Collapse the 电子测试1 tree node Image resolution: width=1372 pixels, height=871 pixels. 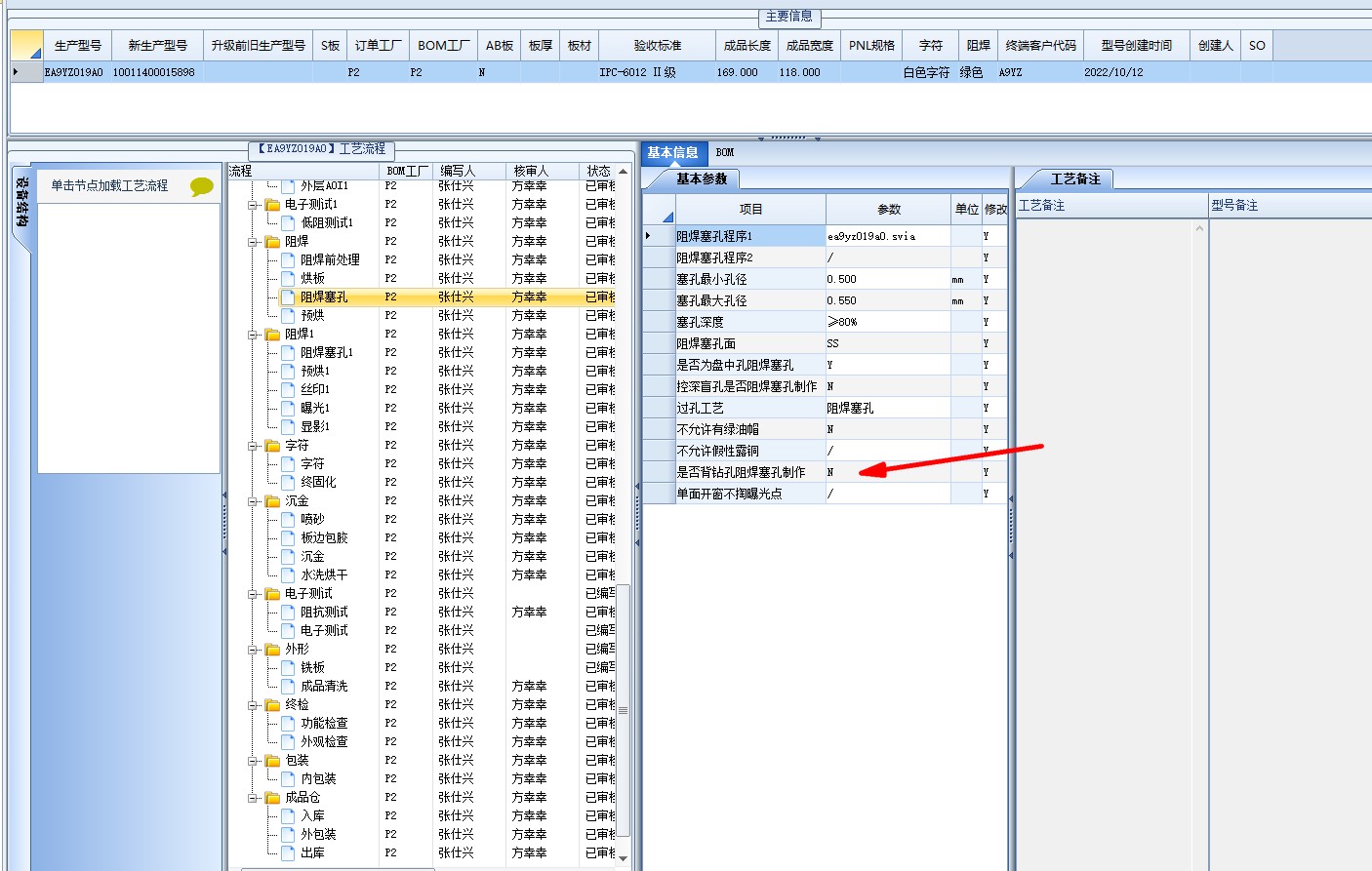coord(253,205)
